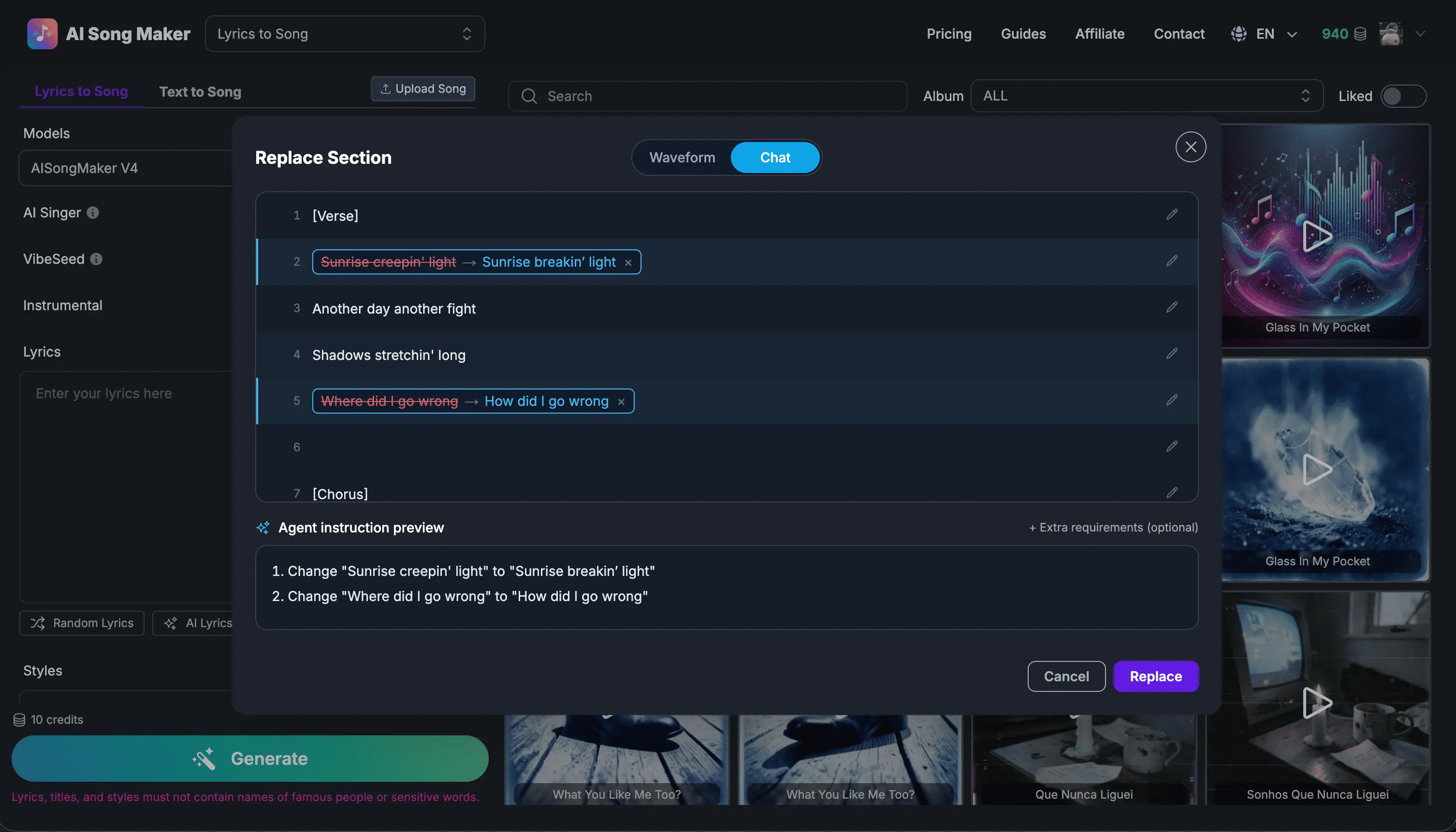
Task: Click the search magnifier icon
Action: pyautogui.click(x=529, y=96)
